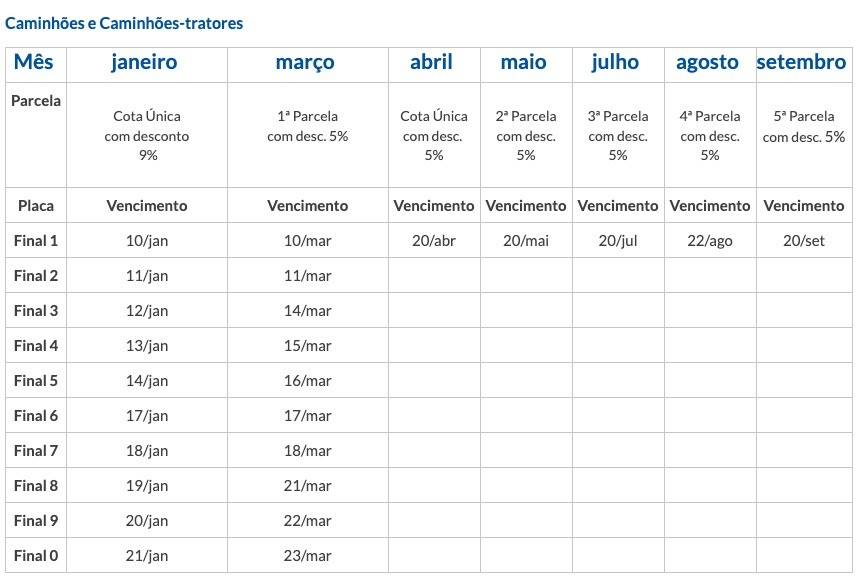Click the 'setembro' column header
Image resolution: width=868 pixels, height=587 pixels.
801,62
